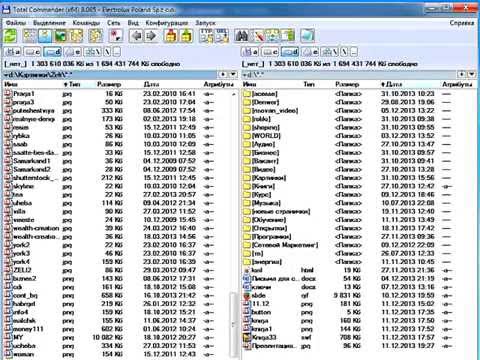Screen dimensions: 480x360
Task: Select the ZEU2 jpg file
Action: click(x=22, y=270)
